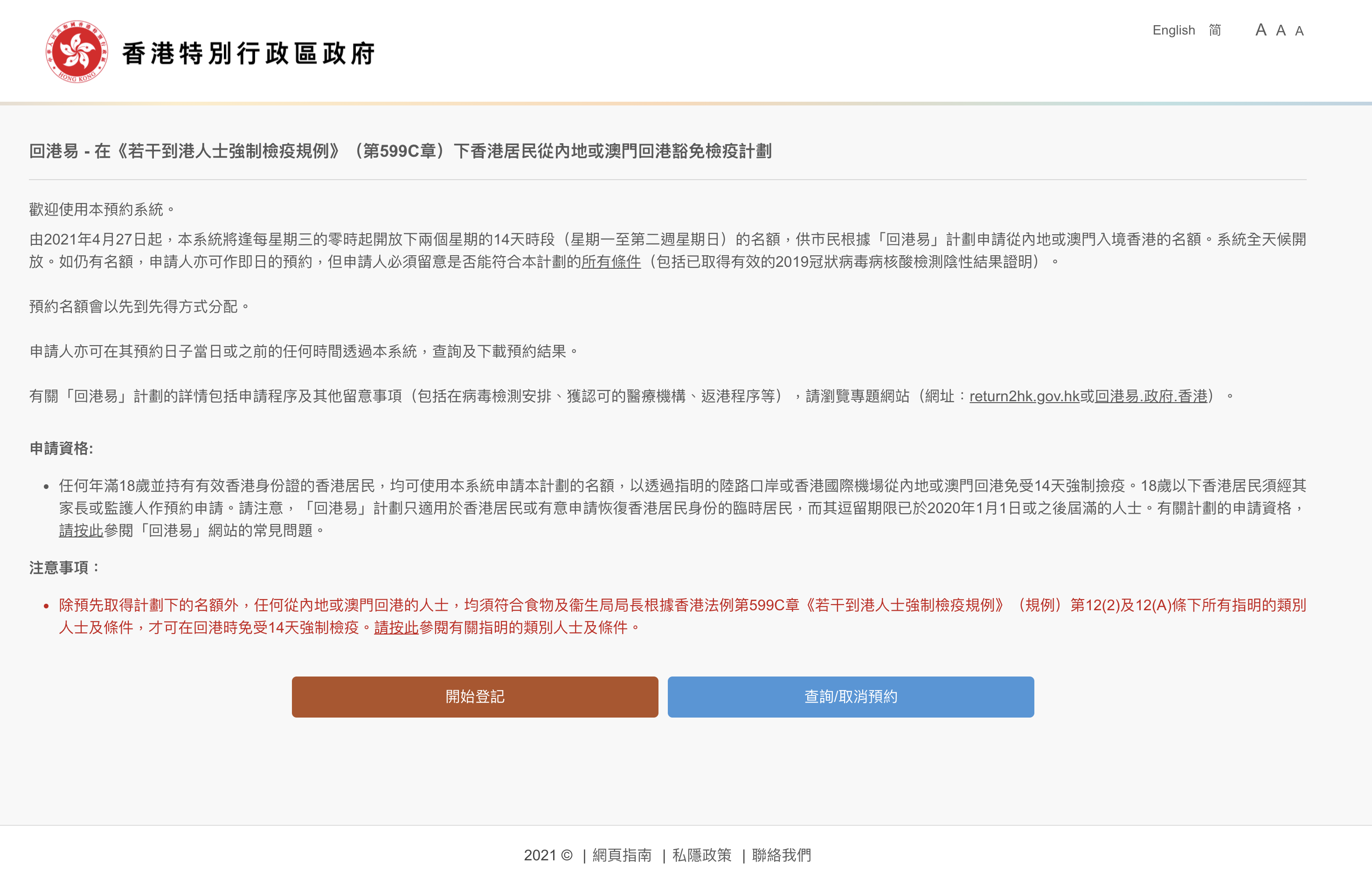Click the 開始登記 button

coord(475,697)
